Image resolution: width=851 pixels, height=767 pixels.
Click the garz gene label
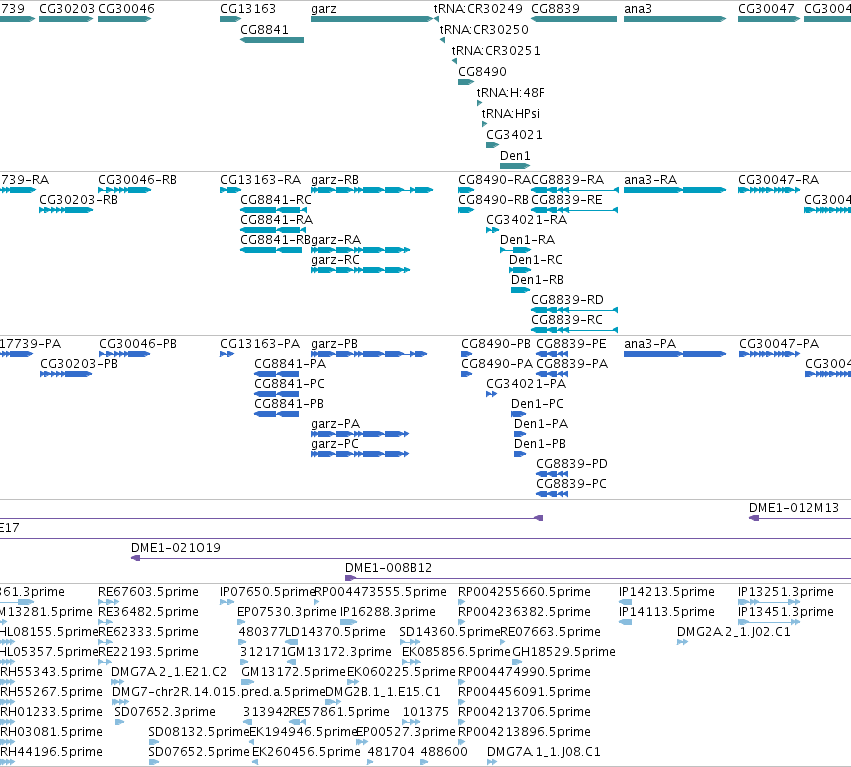click(x=323, y=9)
